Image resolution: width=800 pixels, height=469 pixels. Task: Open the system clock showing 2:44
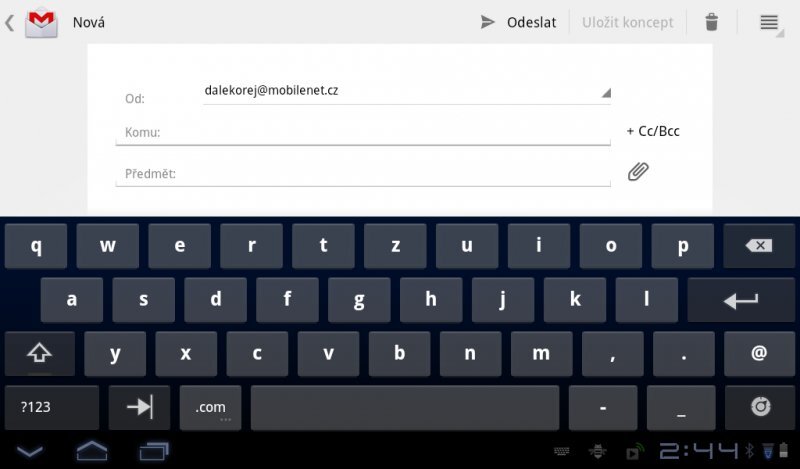pos(698,451)
